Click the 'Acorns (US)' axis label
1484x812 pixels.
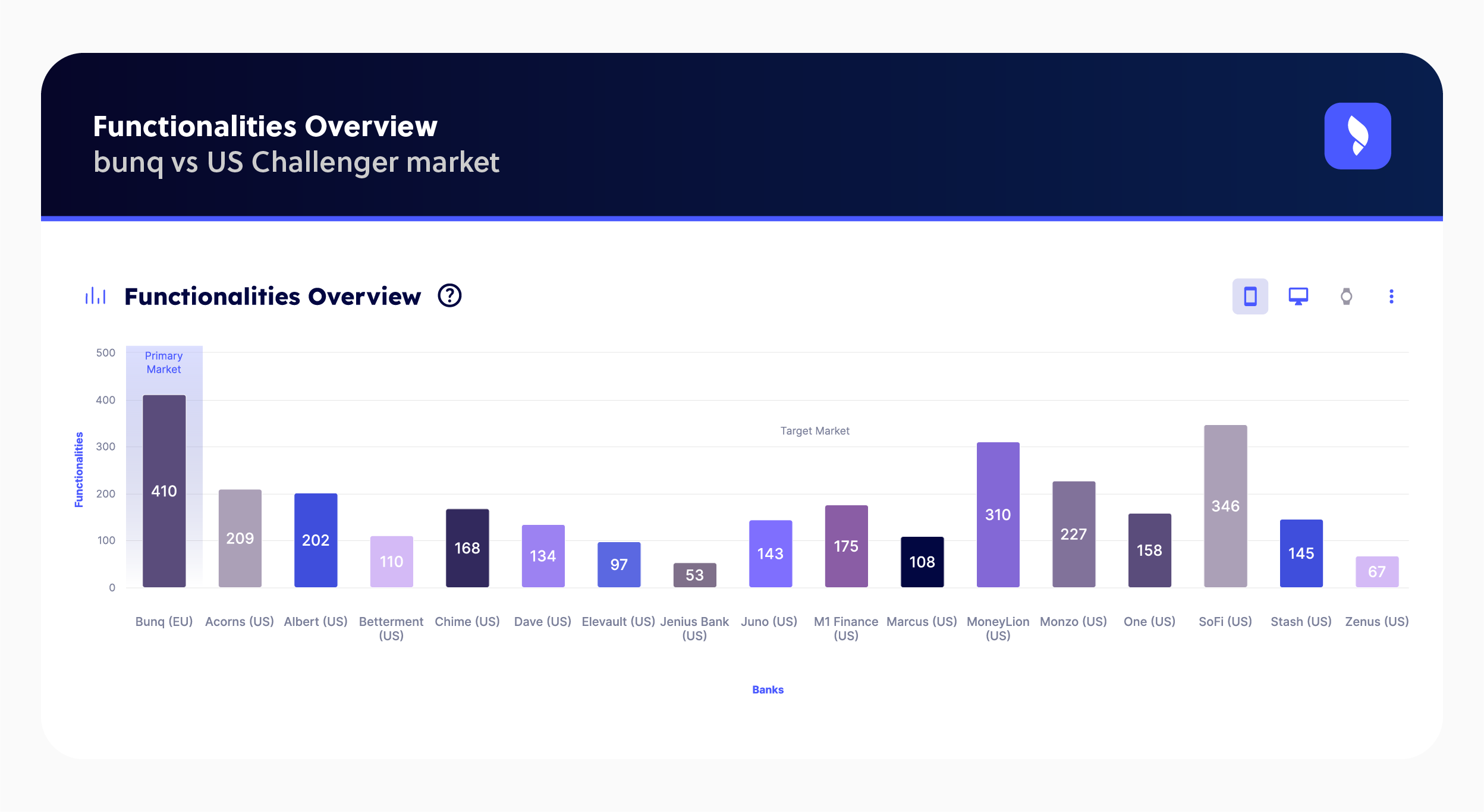240,622
